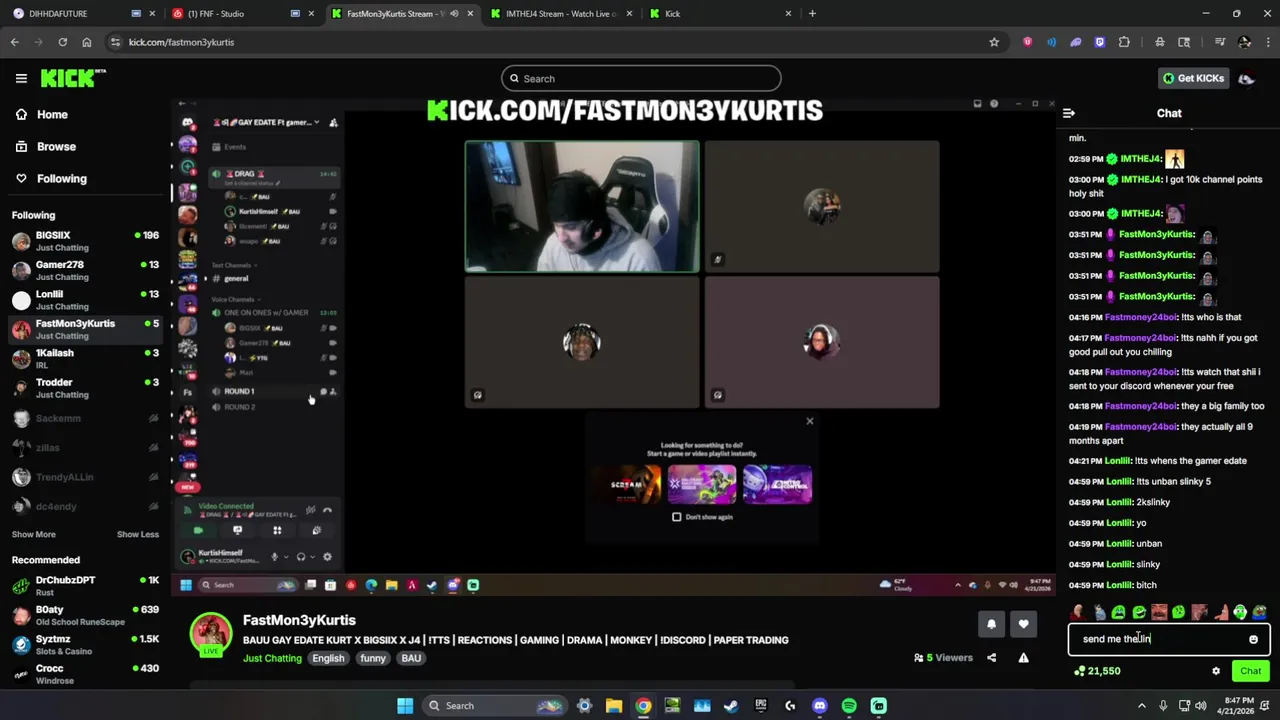Reload the page
Screen dimensions: 1280x720
(x=62, y=42)
